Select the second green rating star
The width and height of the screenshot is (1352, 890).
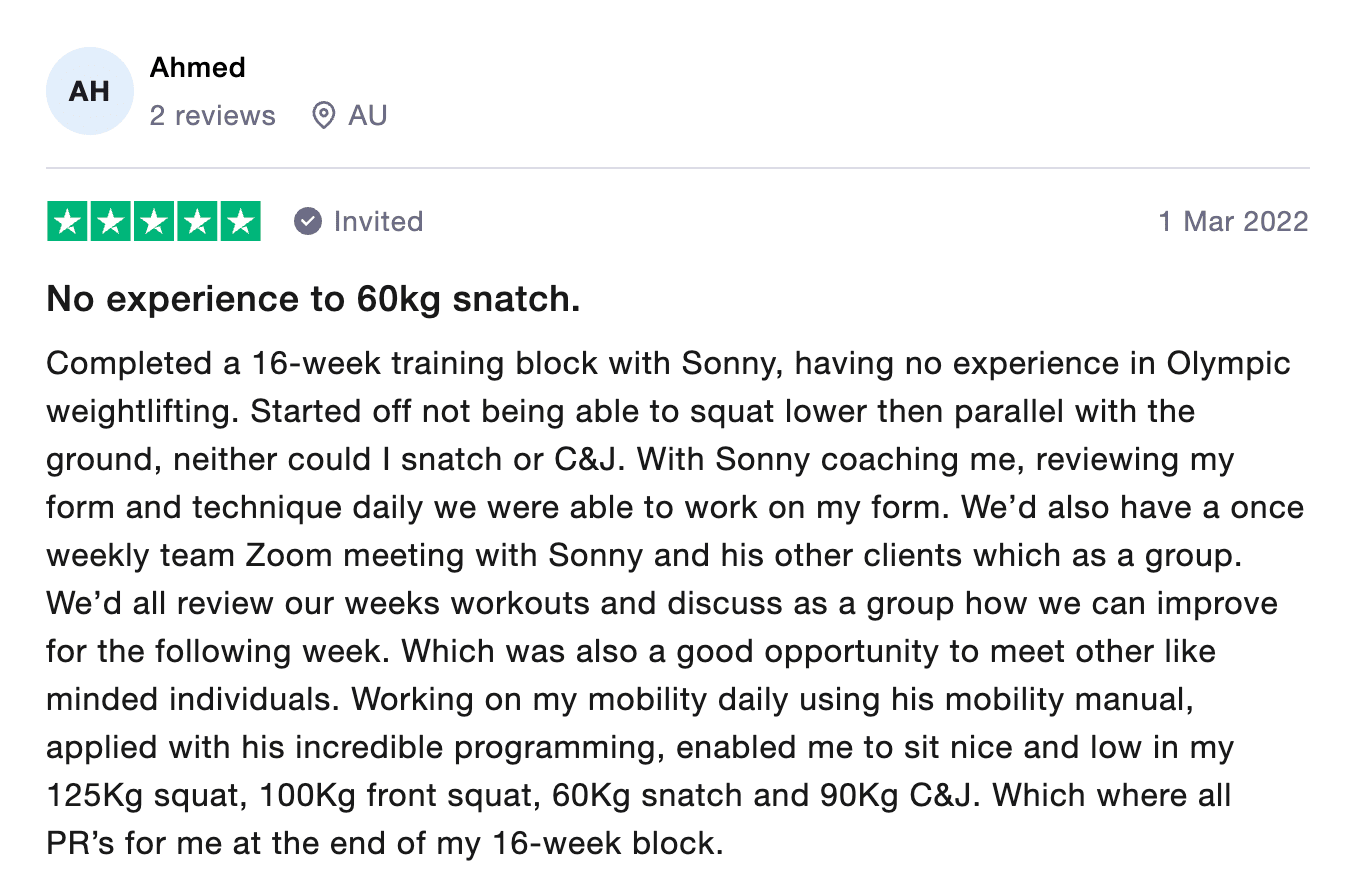coord(111,221)
